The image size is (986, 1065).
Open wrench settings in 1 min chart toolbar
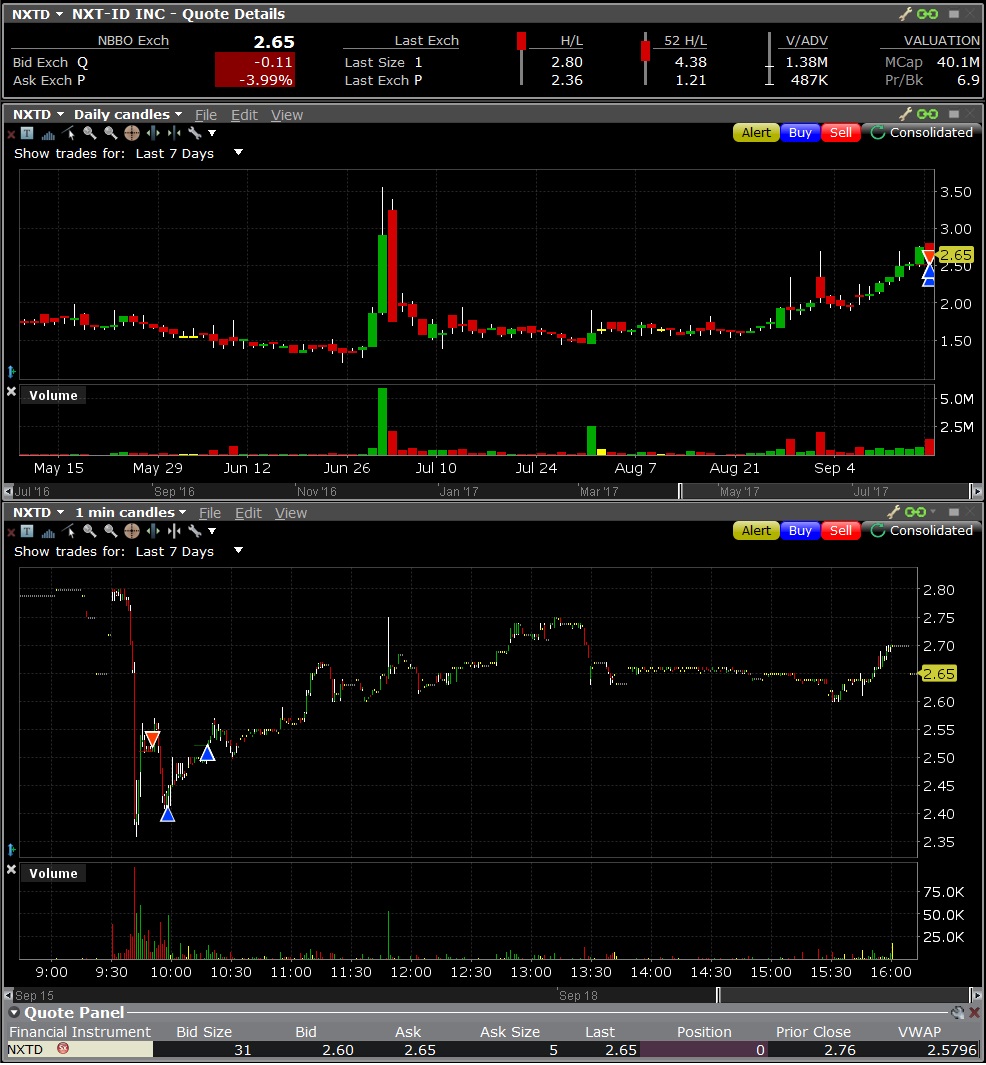(x=195, y=531)
